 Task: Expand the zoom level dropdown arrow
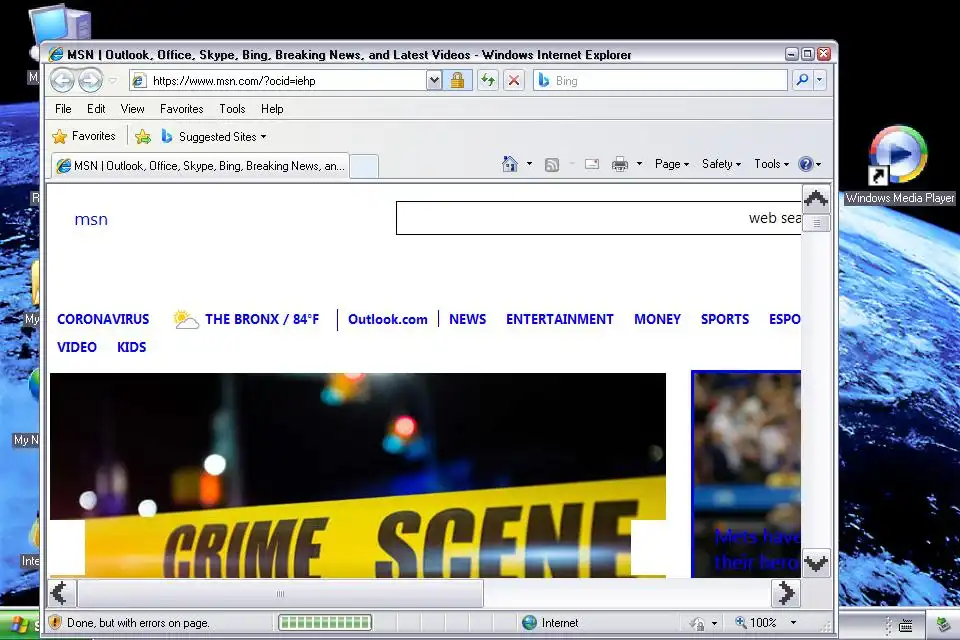click(x=793, y=622)
